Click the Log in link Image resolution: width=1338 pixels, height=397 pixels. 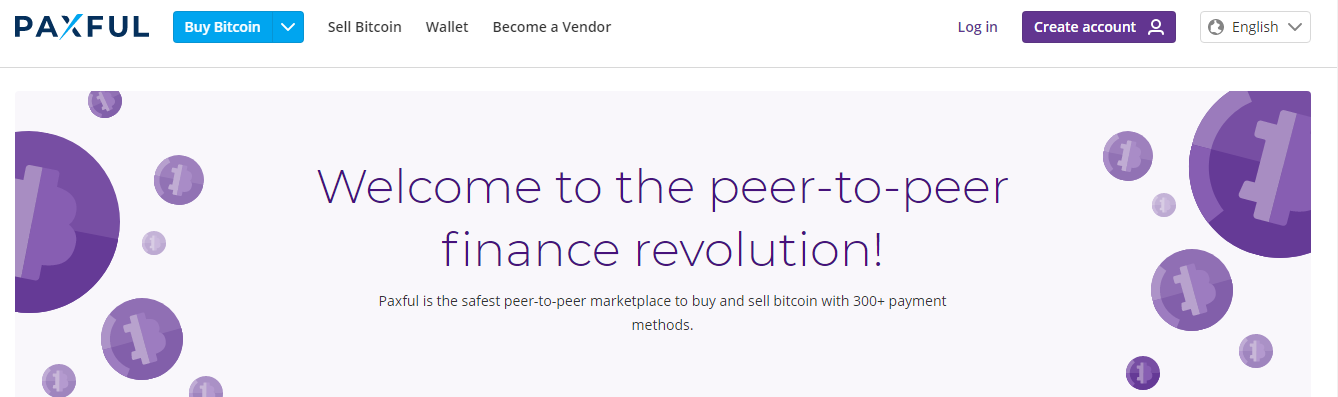pyautogui.click(x=977, y=27)
